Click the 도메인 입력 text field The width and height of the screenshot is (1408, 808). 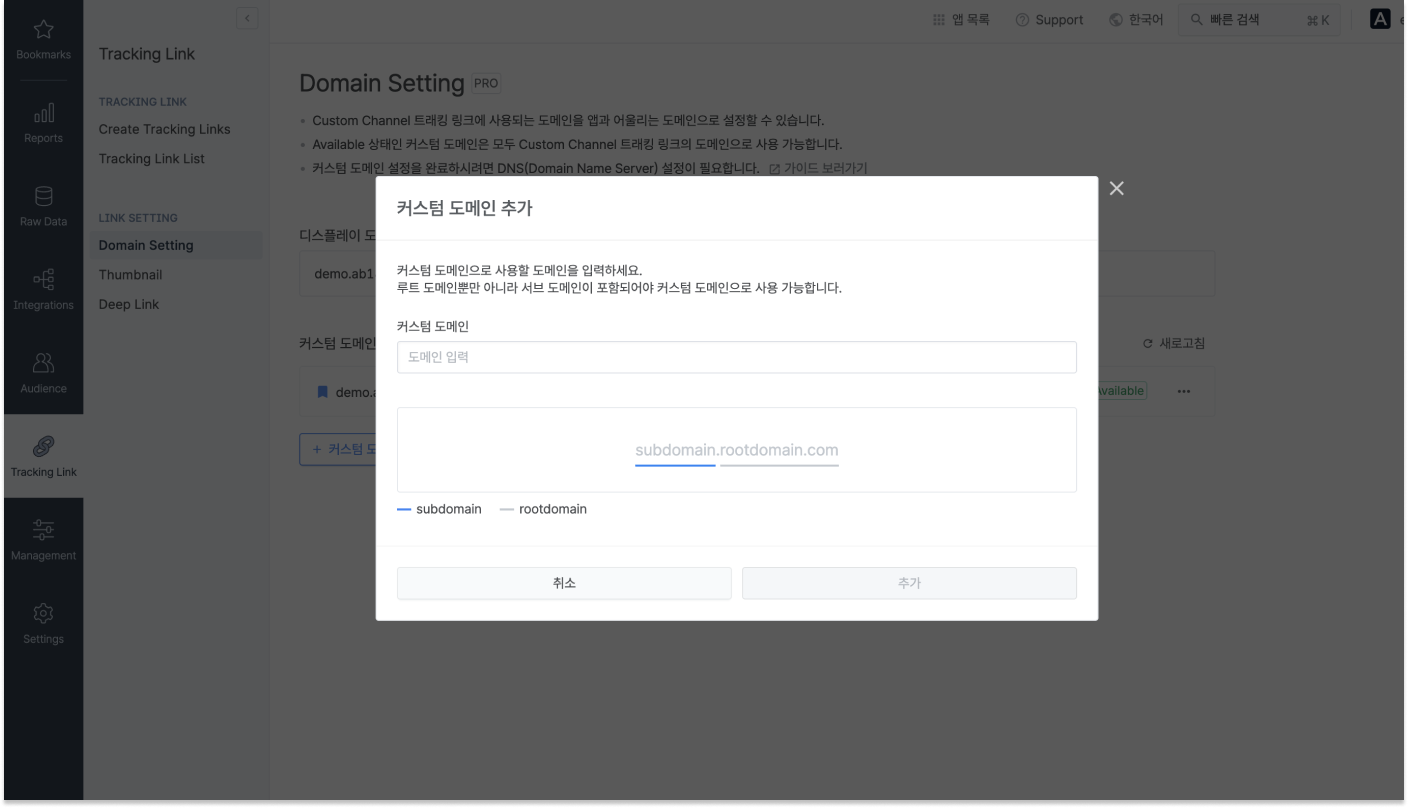click(736, 358)
